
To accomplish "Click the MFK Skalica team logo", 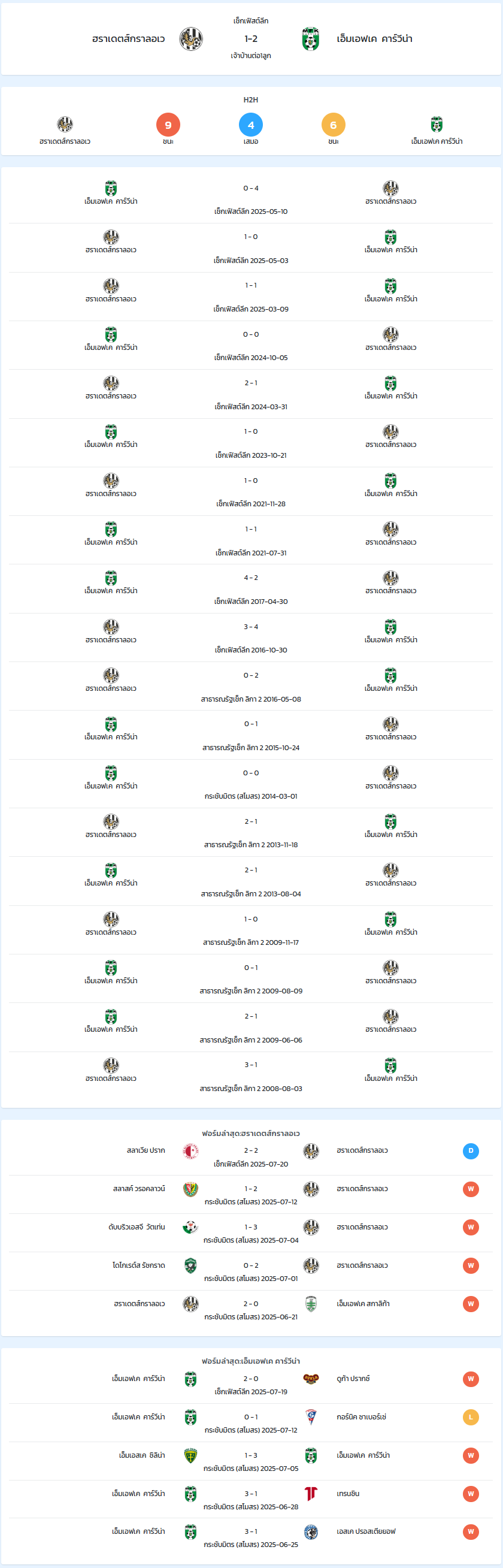I will [311, 1304].
